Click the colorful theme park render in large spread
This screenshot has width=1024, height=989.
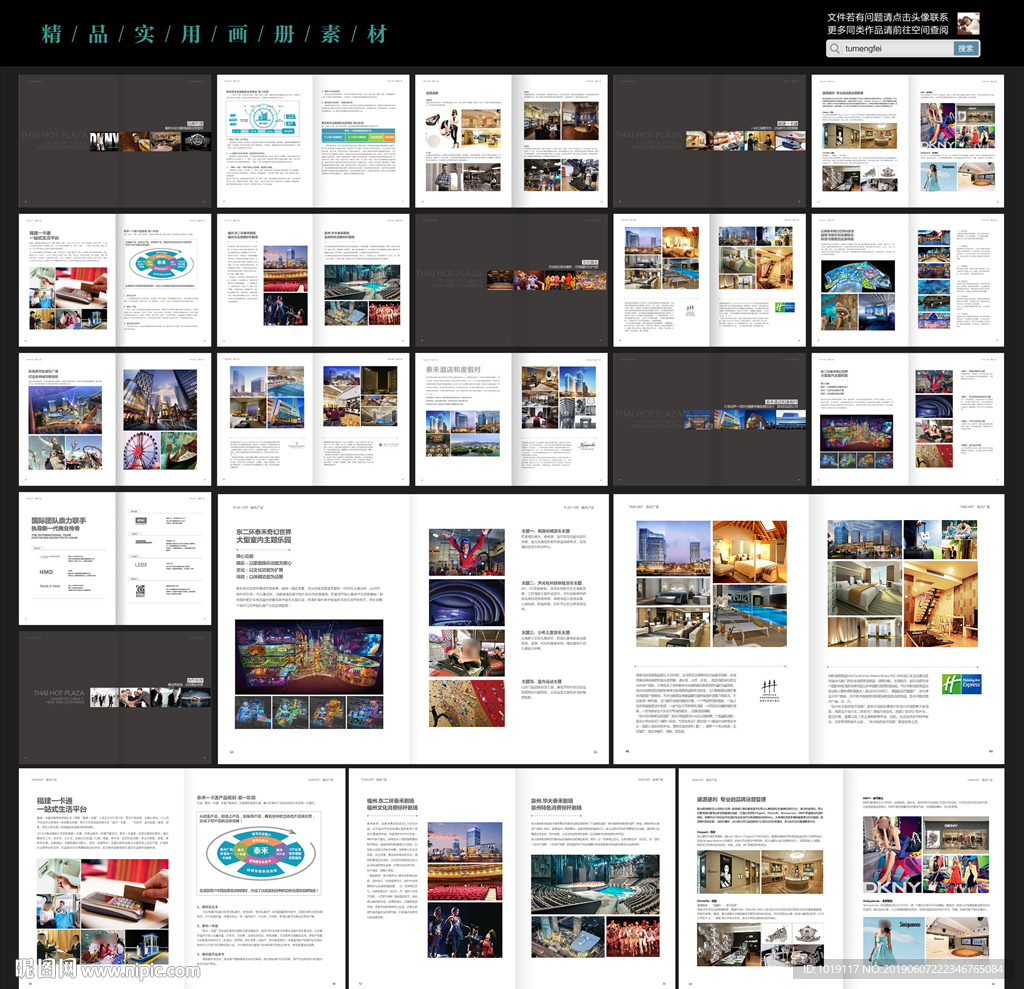(309, 657)
